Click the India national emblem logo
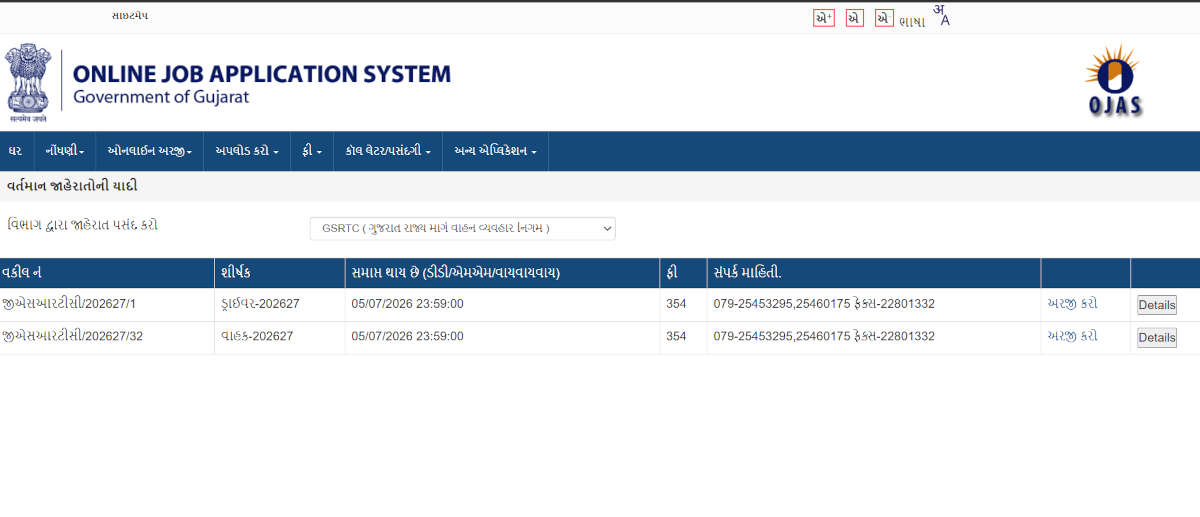This screenshot has height=517, width=1200. pyautogui.click(x=28, y=83)
